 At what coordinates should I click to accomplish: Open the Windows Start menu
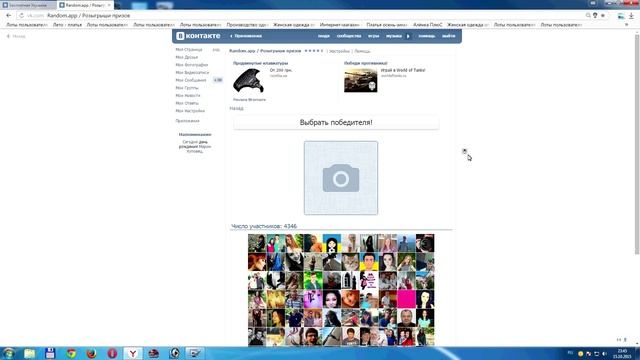coord(9,353)
